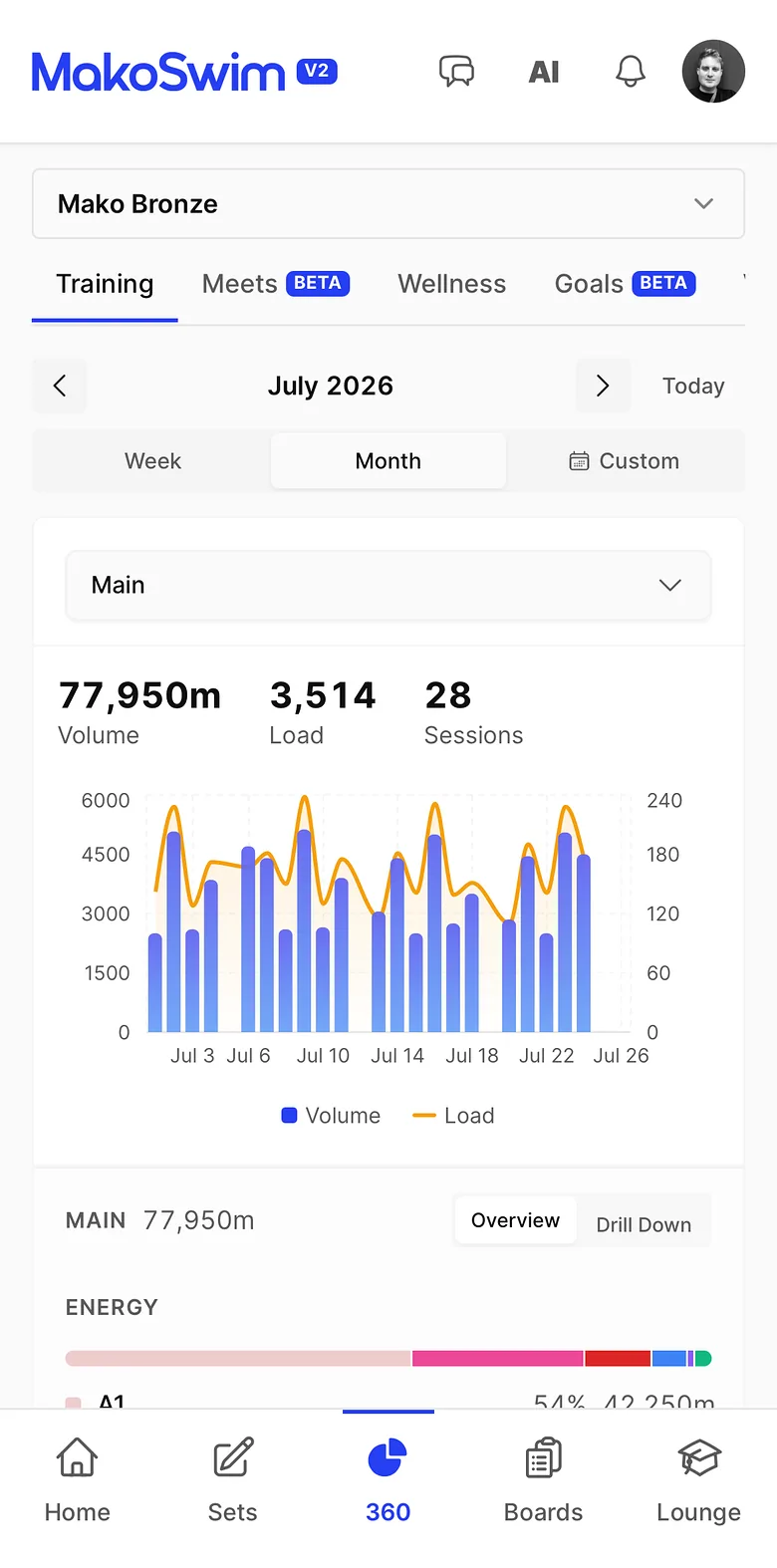This screenshot has height=1568, width=777.
Task: Click the calendar icon beside Custom
Action: tap(579, 461)
